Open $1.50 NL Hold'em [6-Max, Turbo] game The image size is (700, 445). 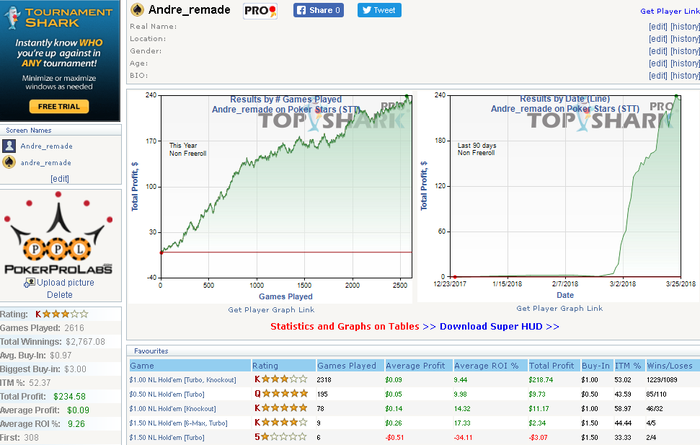[x=179, y=423]
